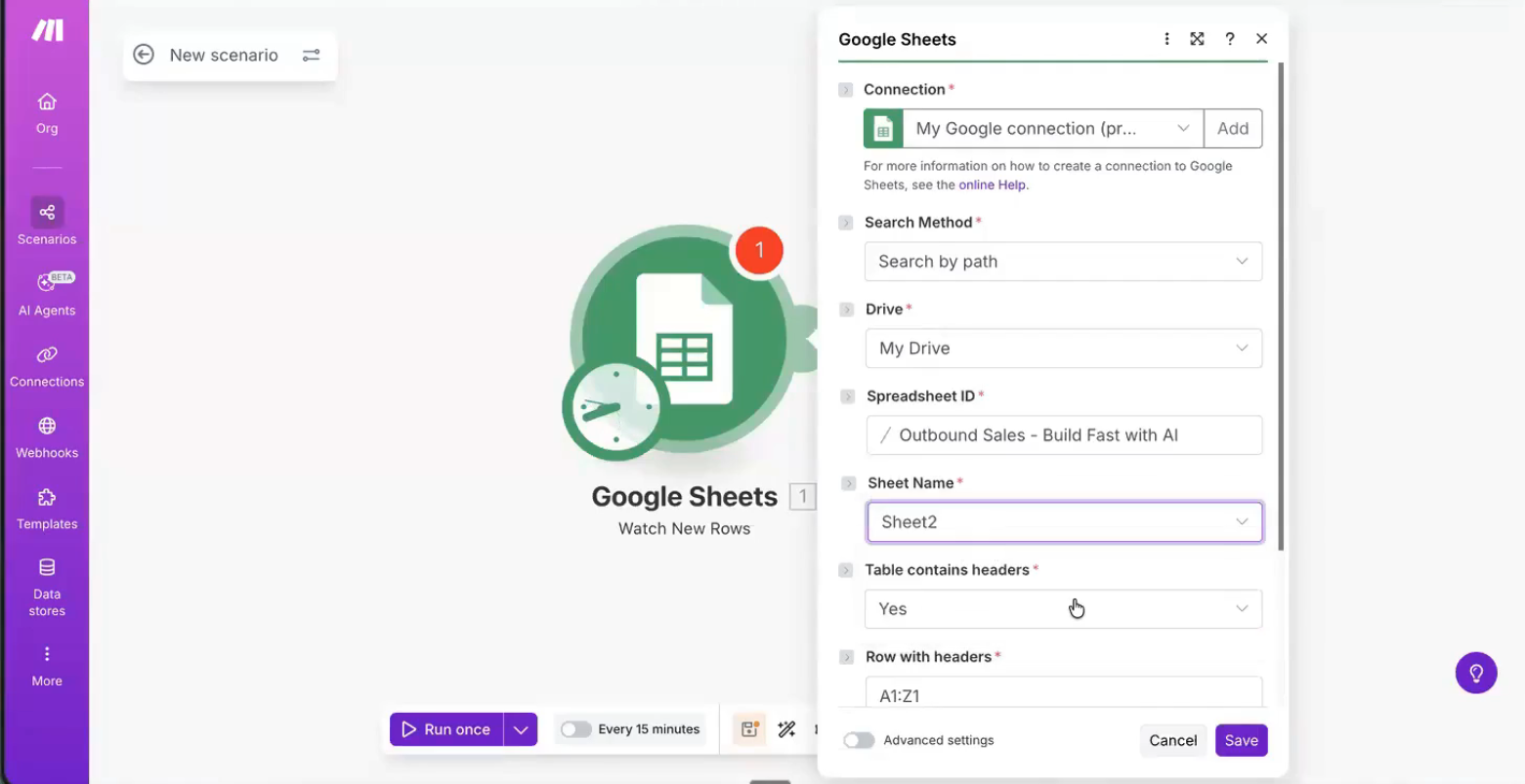Screen dimensions: 1525x784
Task: Go to the Connections page
Action: pyautogui.click(x=47, y=355)
